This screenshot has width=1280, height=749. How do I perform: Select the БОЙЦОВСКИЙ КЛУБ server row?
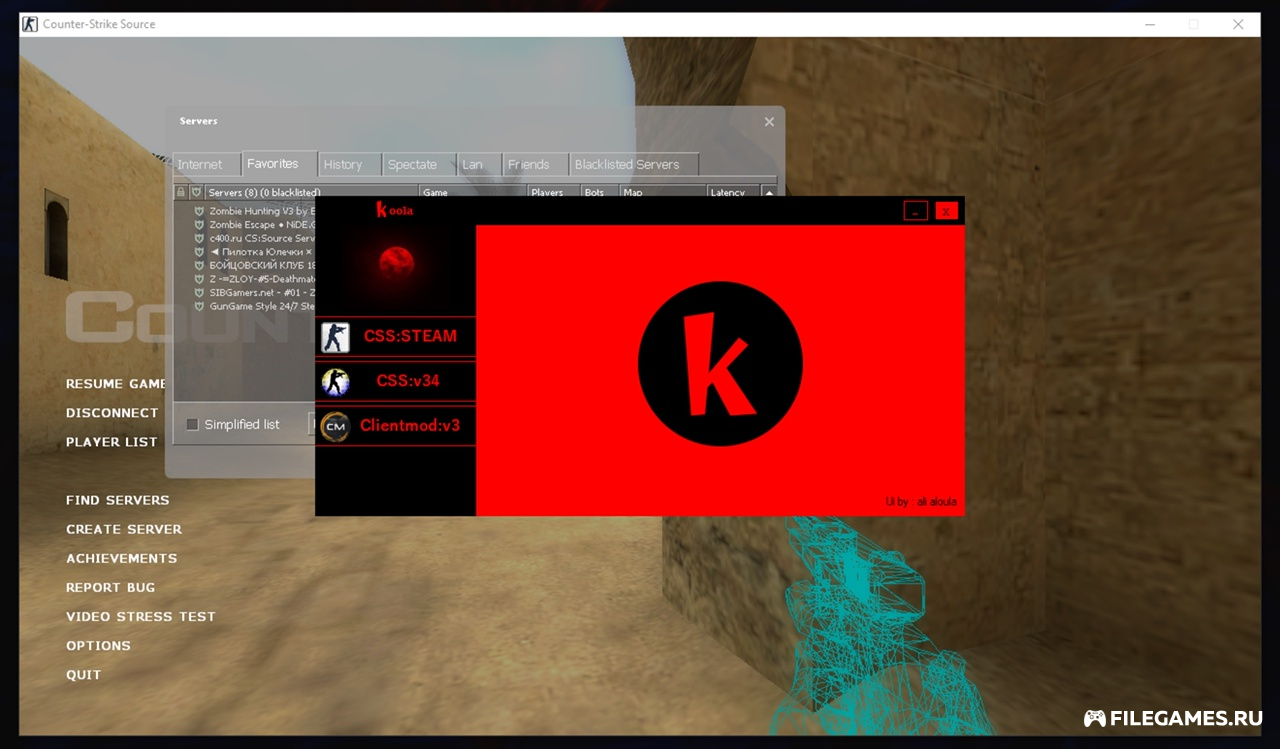(246, 265)
